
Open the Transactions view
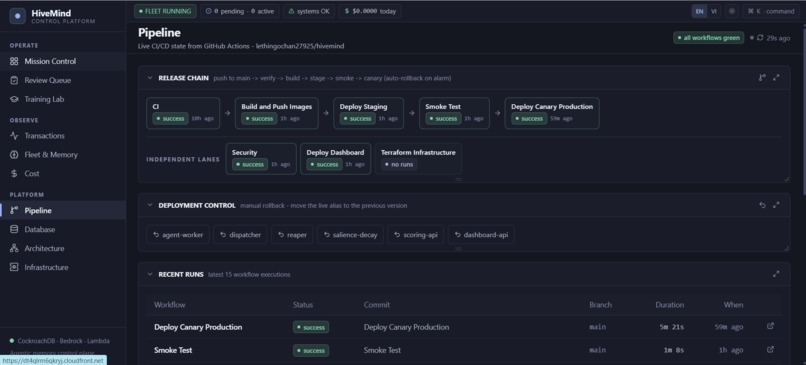(63, 136)
